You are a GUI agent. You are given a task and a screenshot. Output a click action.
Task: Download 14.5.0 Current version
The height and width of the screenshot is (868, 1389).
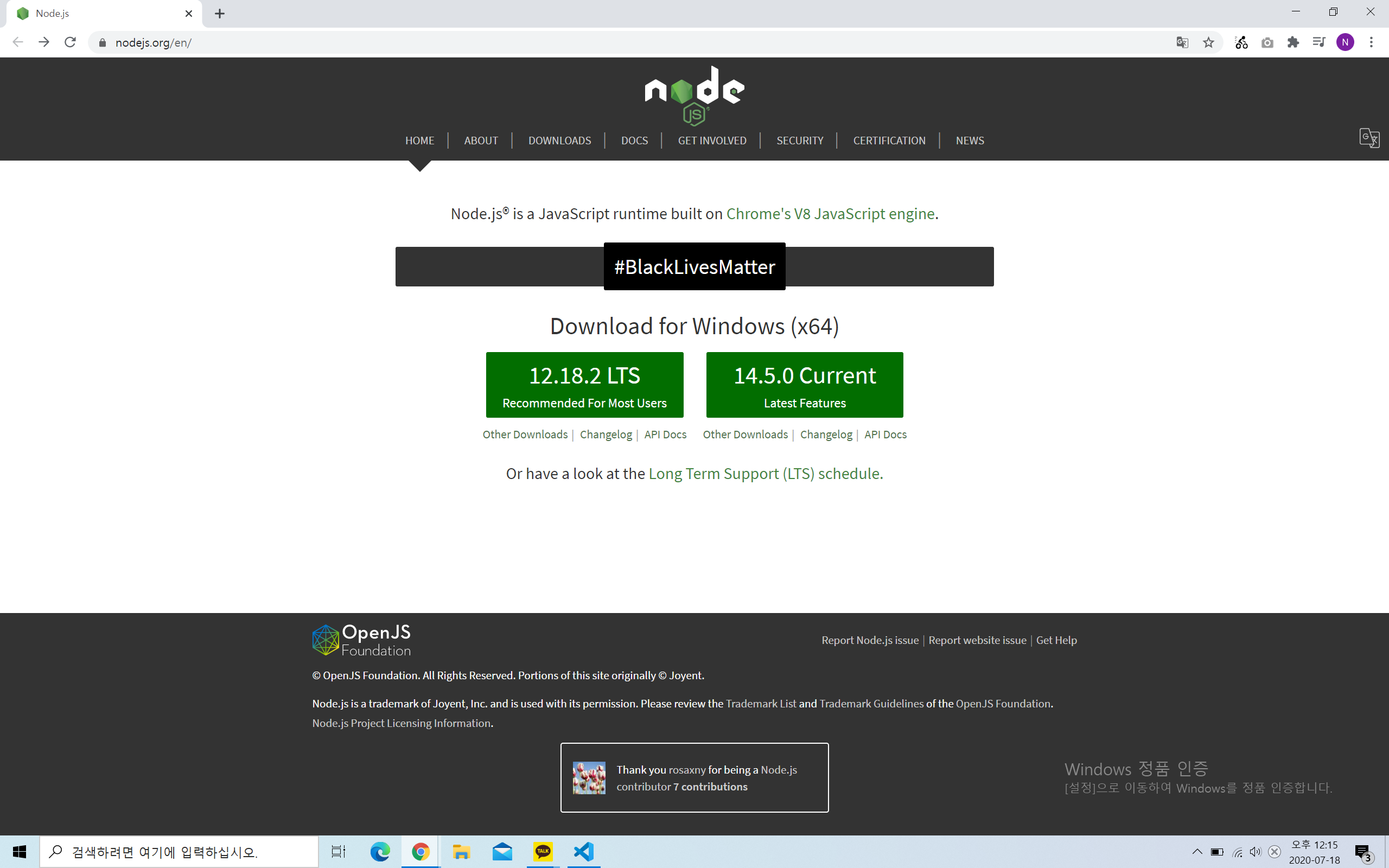click(804, 385)
